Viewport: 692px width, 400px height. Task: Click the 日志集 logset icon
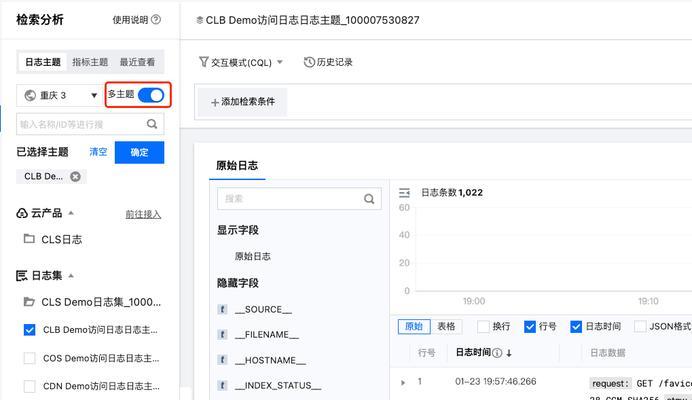click(x=22, y=276)
